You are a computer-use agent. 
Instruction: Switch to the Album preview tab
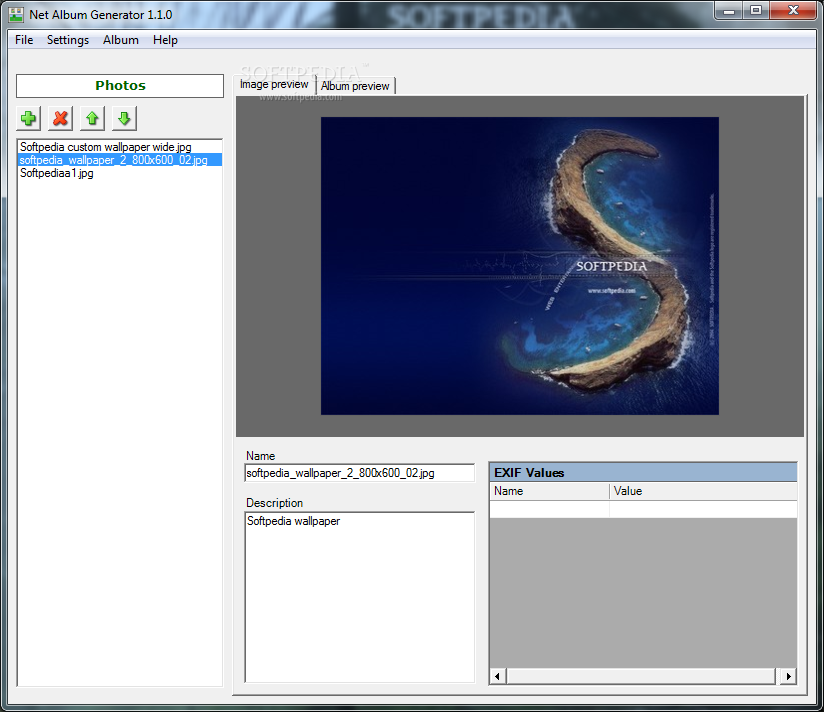click(355, 86)
